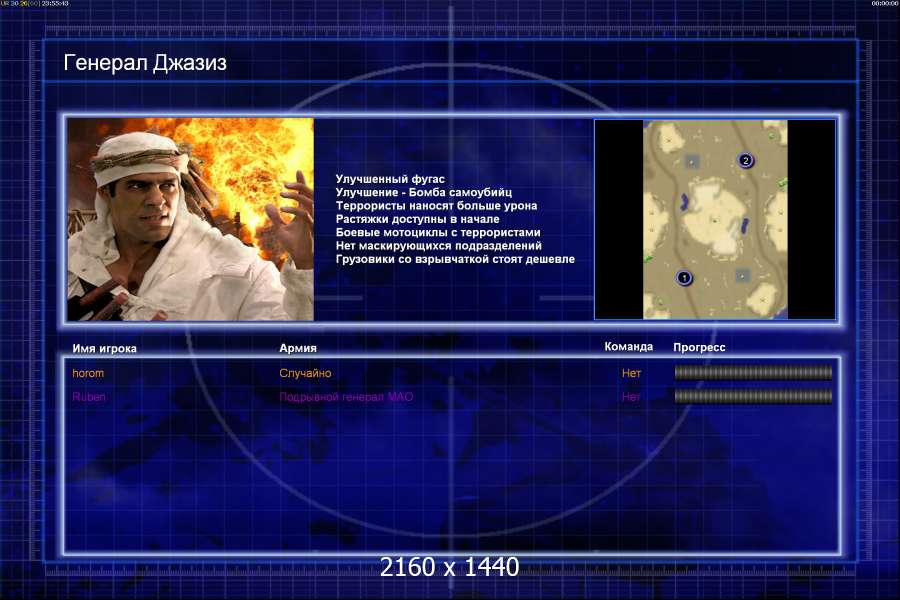Click the team value "Нет" in horom's row
Screen dimensions: 900x600
tap(631, 373)
